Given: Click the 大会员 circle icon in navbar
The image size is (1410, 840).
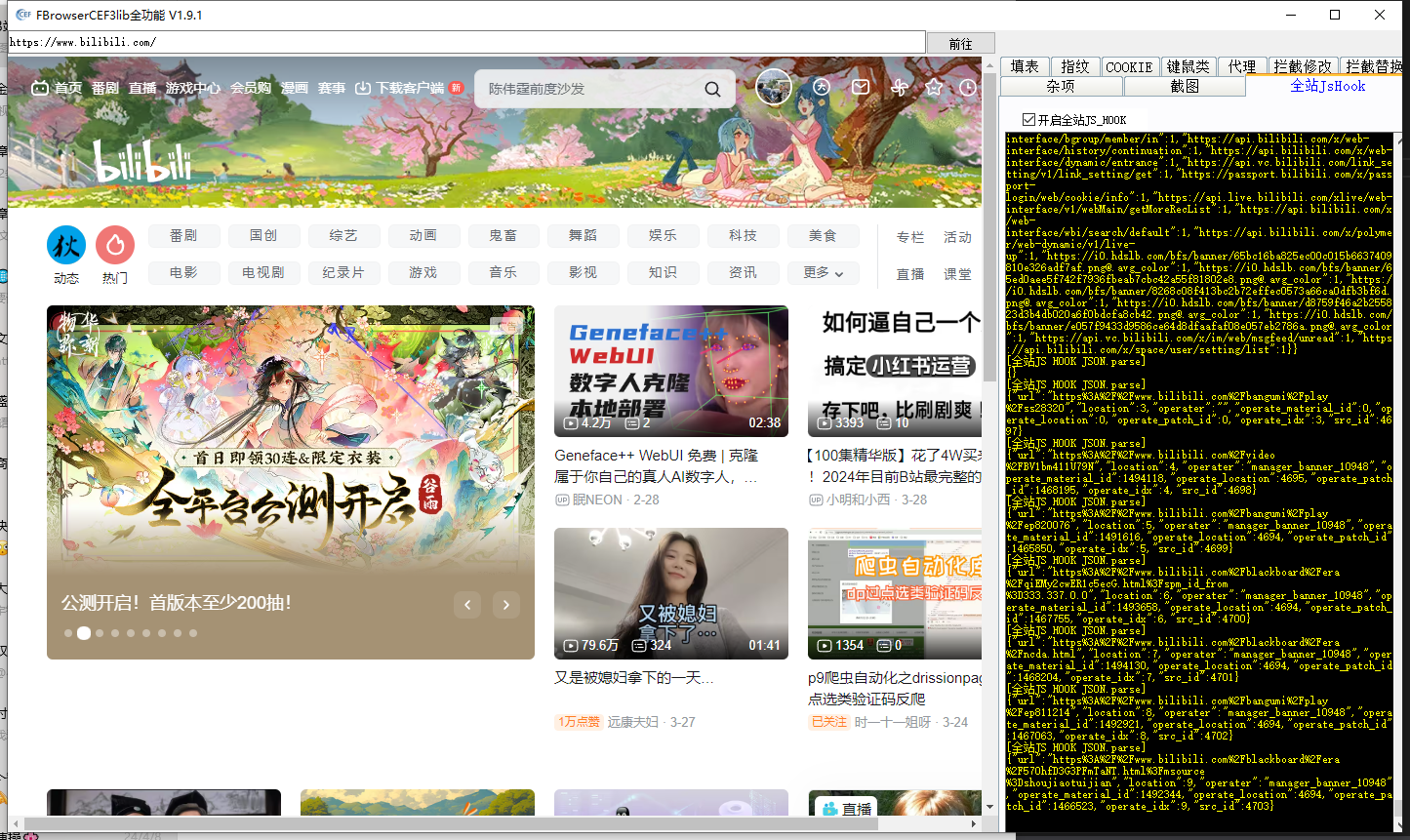Looking at the screenshot, I should pyautogui.click(x=822, y=87).
